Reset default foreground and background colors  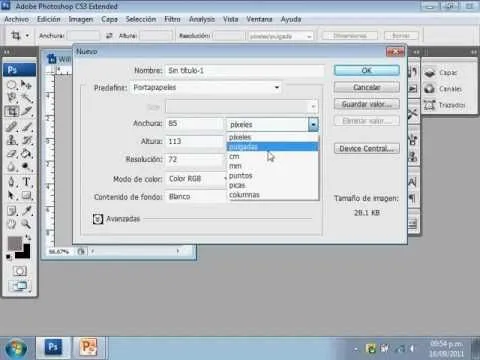[8, 257]
